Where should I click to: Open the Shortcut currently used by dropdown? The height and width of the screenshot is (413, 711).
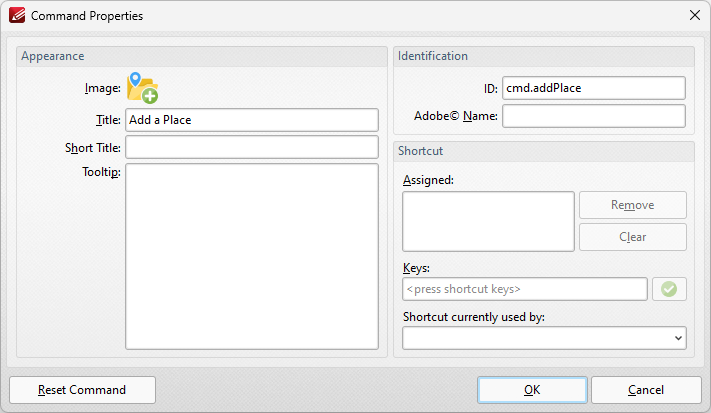pyautogui.click(x=544, y=338)
